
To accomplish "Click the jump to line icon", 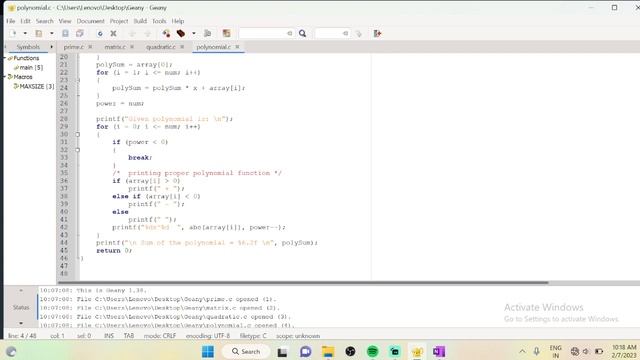I will pyautogui.click(x=359, y=33).
